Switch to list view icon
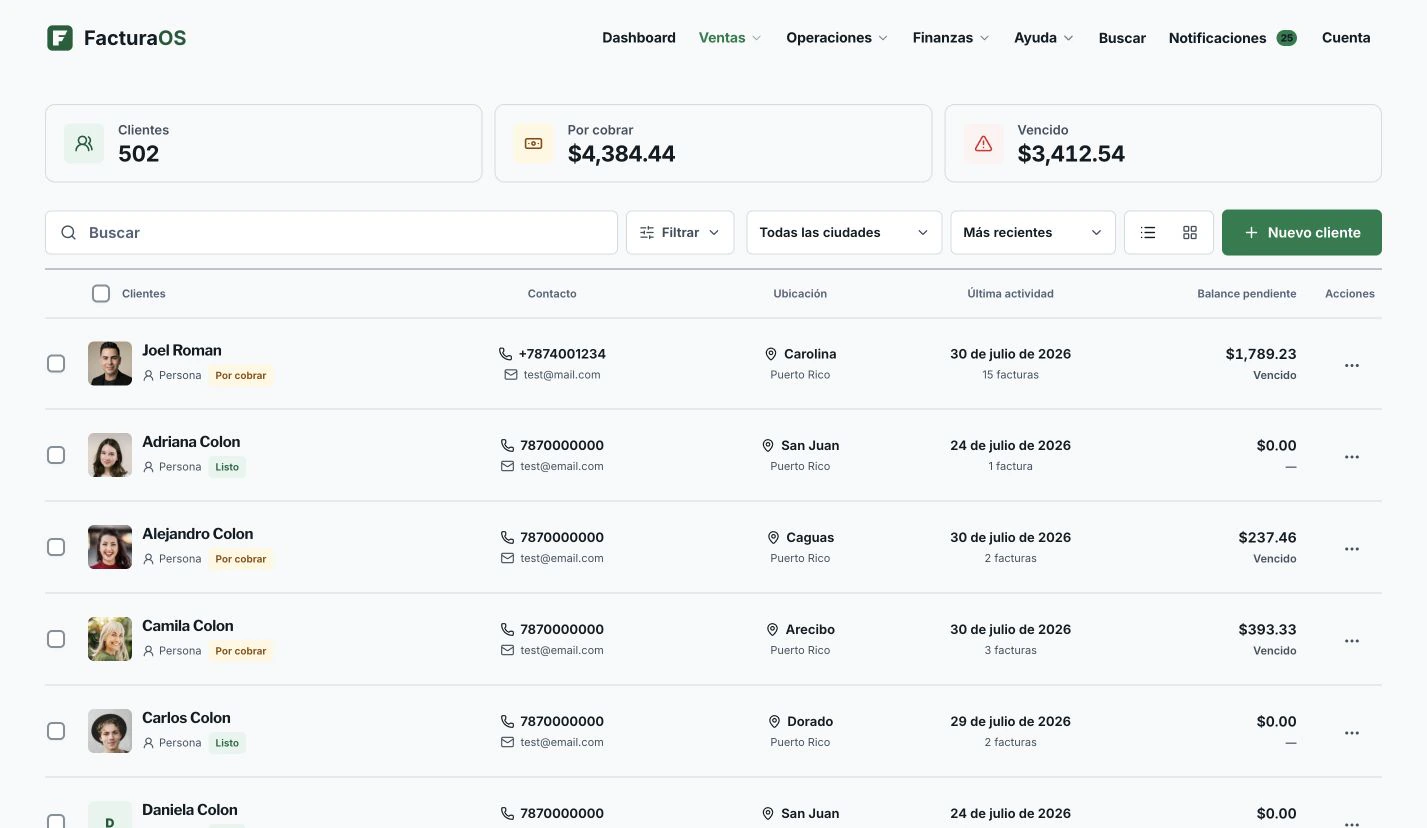The height and width of the screenshot is (828, 1427). pyautogui.click(x=1148, y=232)
